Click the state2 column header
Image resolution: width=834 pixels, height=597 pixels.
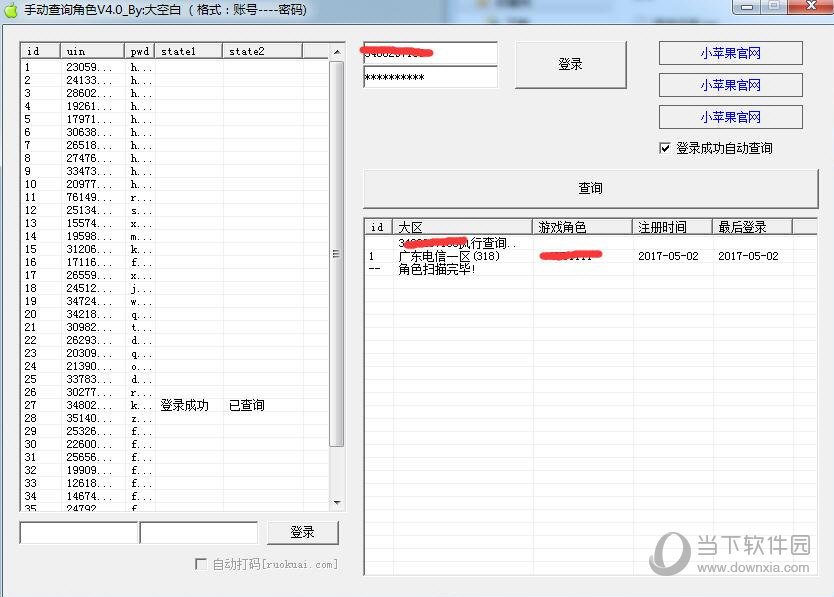[262, 51]
